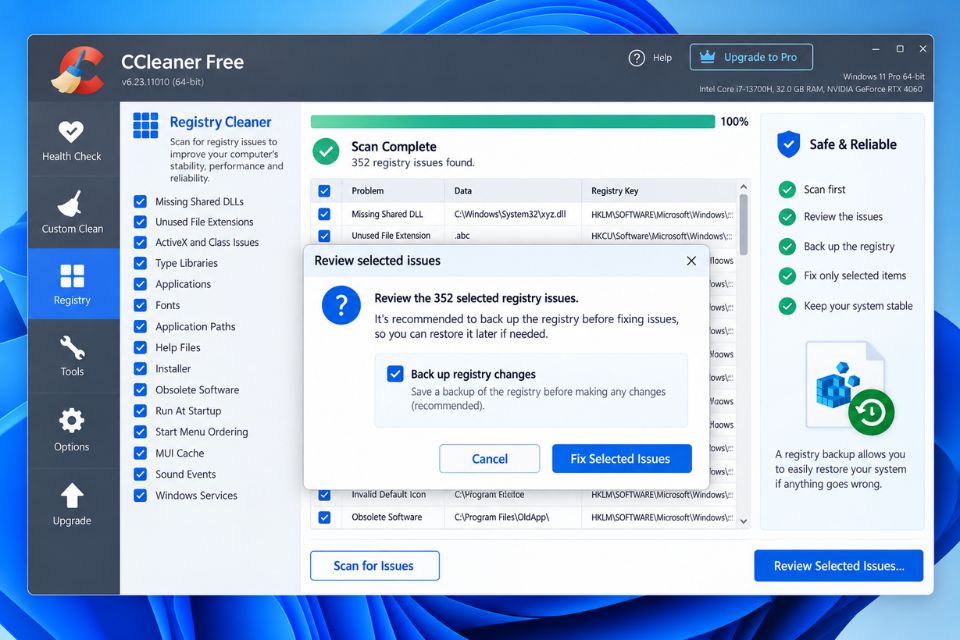
Task: Click the results scrollbar thumb
Action: (x=743, y=224)
